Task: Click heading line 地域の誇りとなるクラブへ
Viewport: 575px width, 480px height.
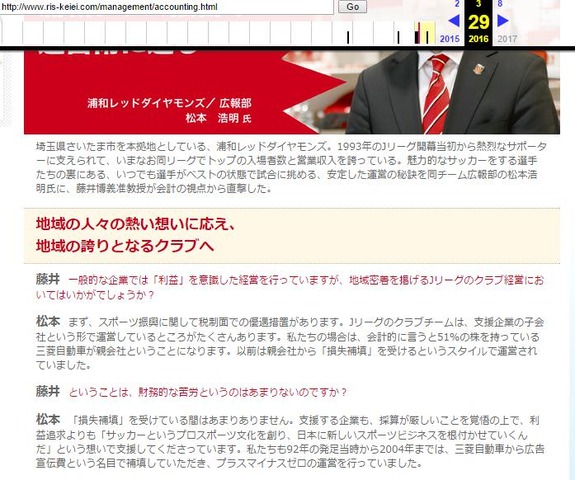Action: [x=125, y=245]
